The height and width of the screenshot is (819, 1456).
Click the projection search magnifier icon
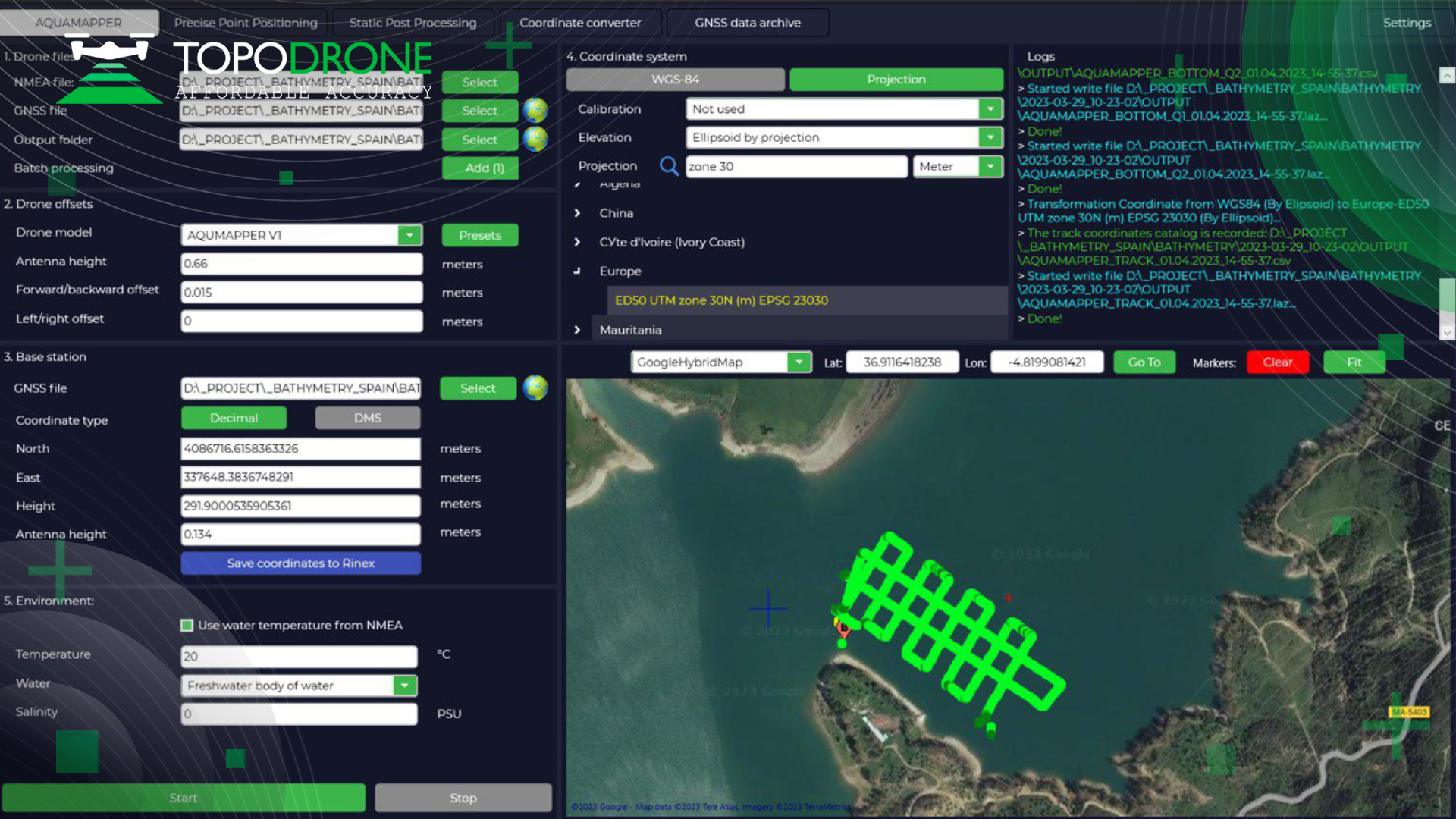669,166
